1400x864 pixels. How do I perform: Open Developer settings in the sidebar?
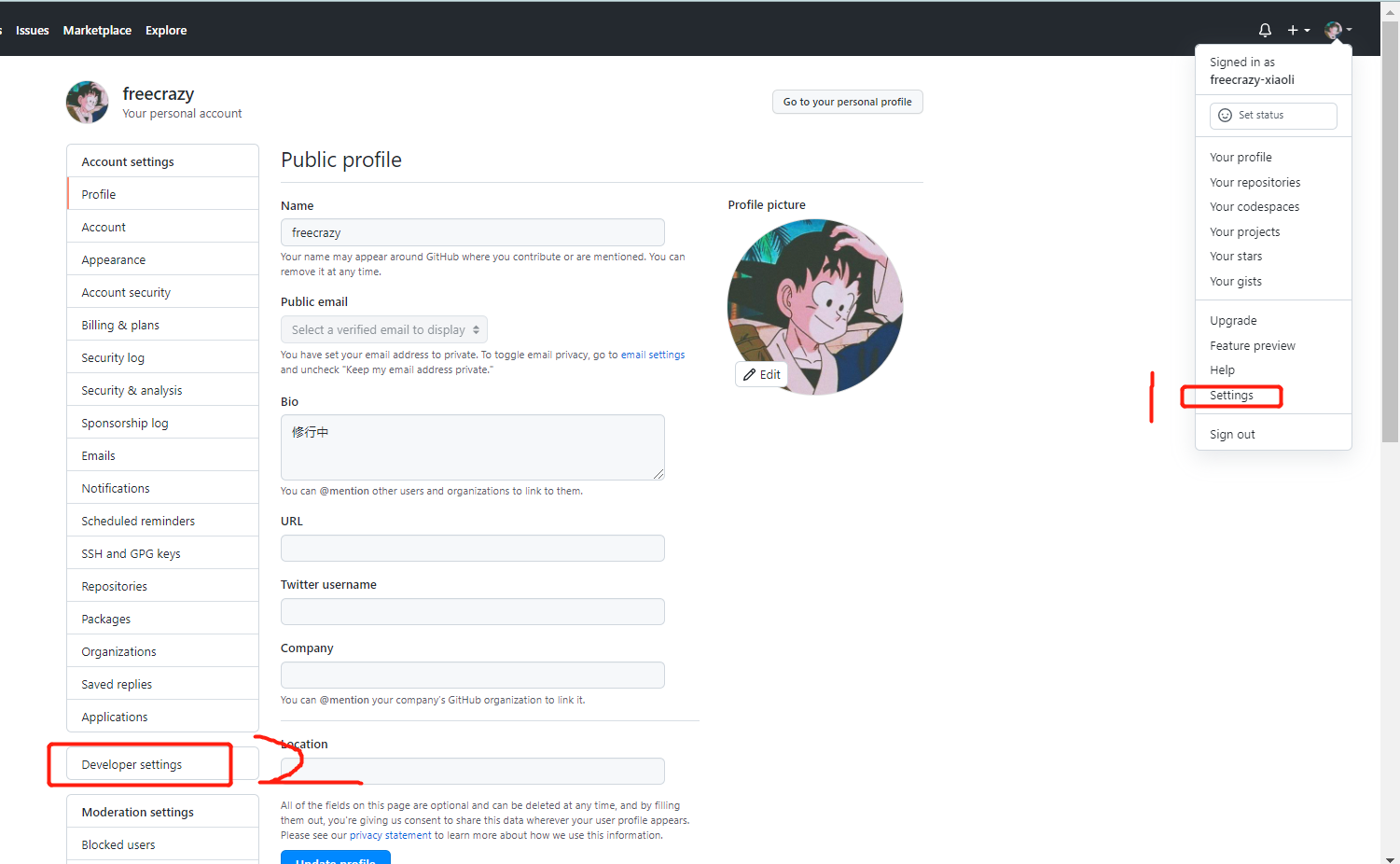click(132, 765)
